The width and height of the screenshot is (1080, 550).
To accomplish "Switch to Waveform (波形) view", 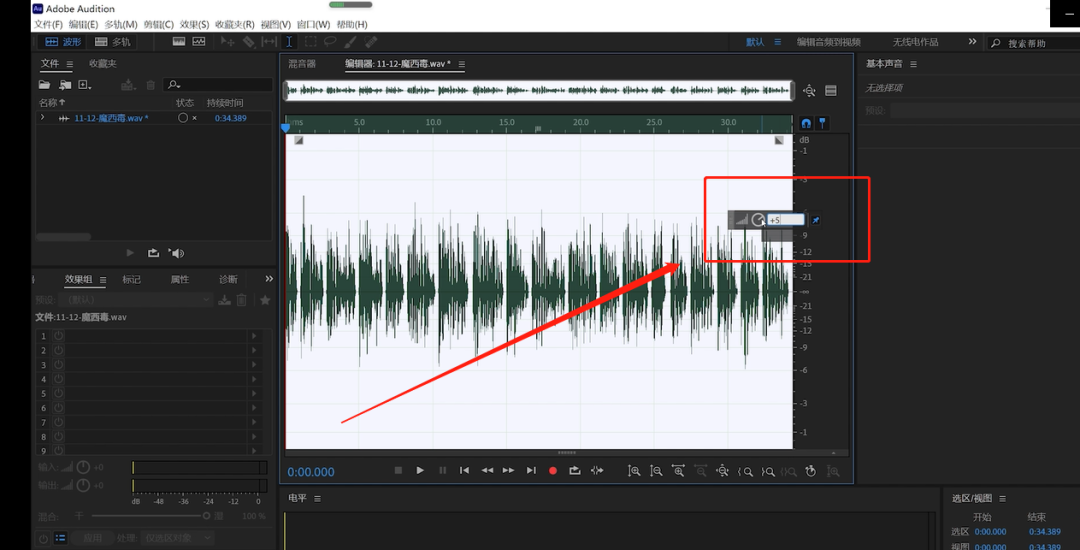I will coord(63,42).
